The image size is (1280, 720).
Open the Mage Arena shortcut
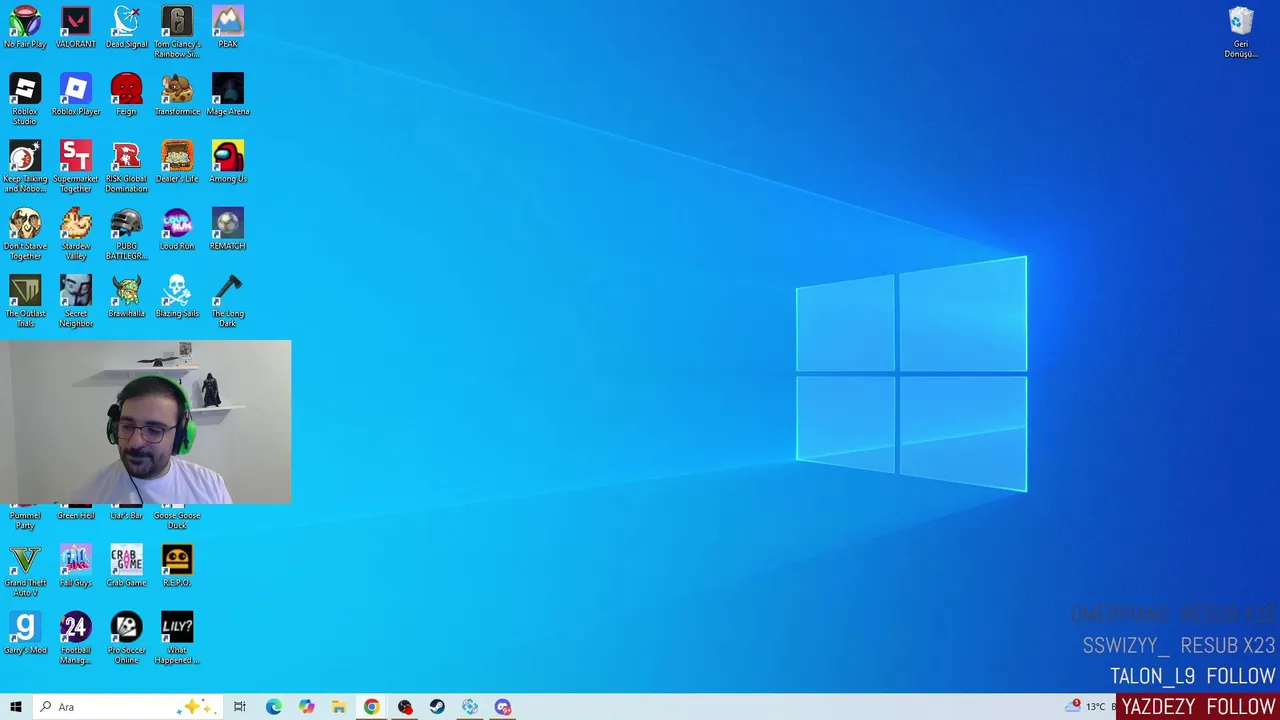[x=228, y=94]
